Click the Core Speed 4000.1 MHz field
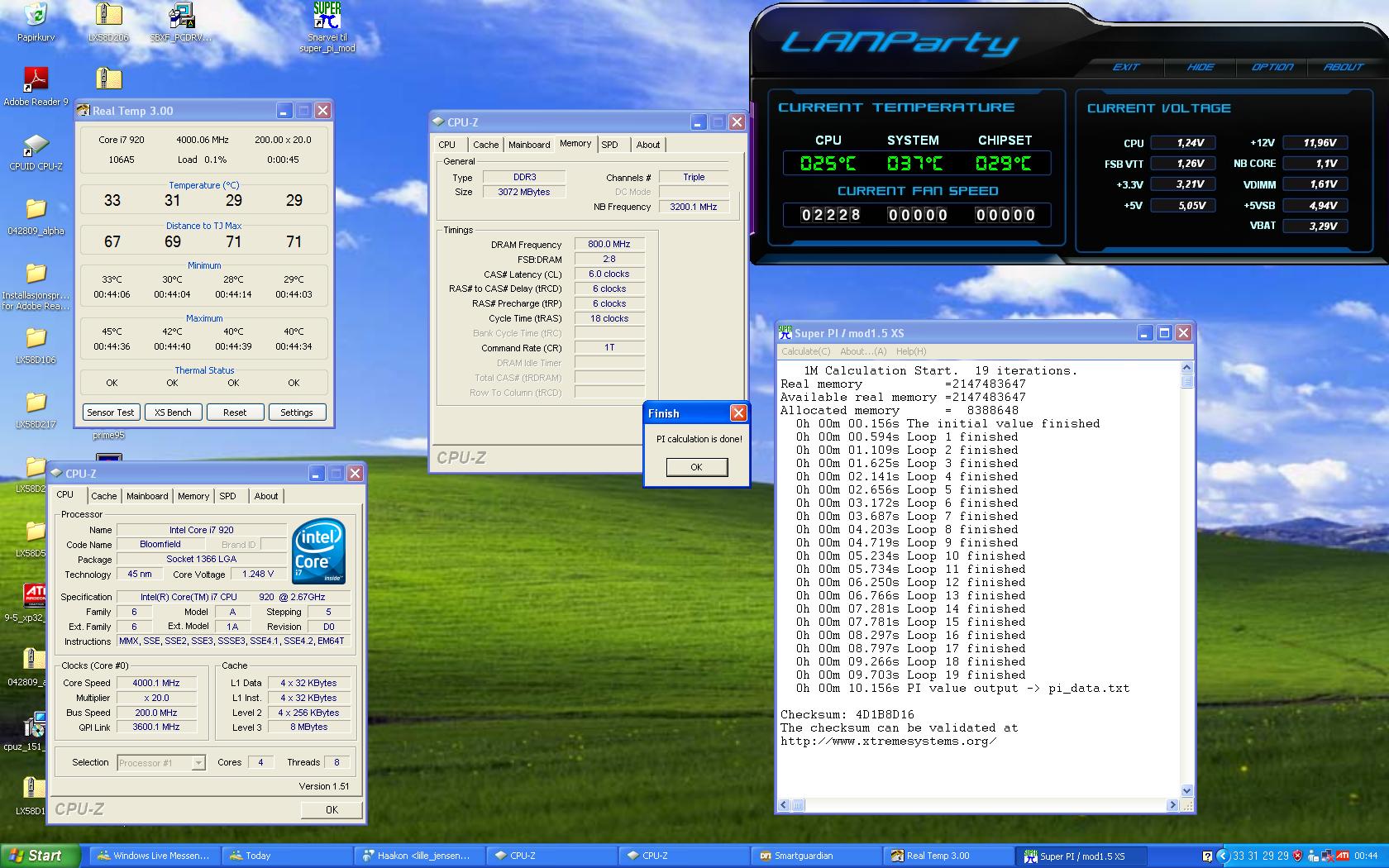 tap(156, 683)
